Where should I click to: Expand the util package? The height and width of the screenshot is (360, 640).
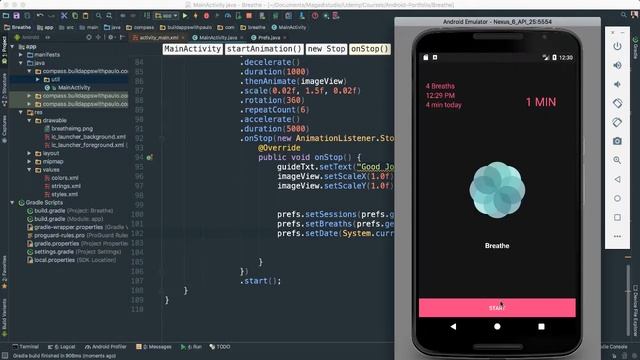[x=38, y=79]
